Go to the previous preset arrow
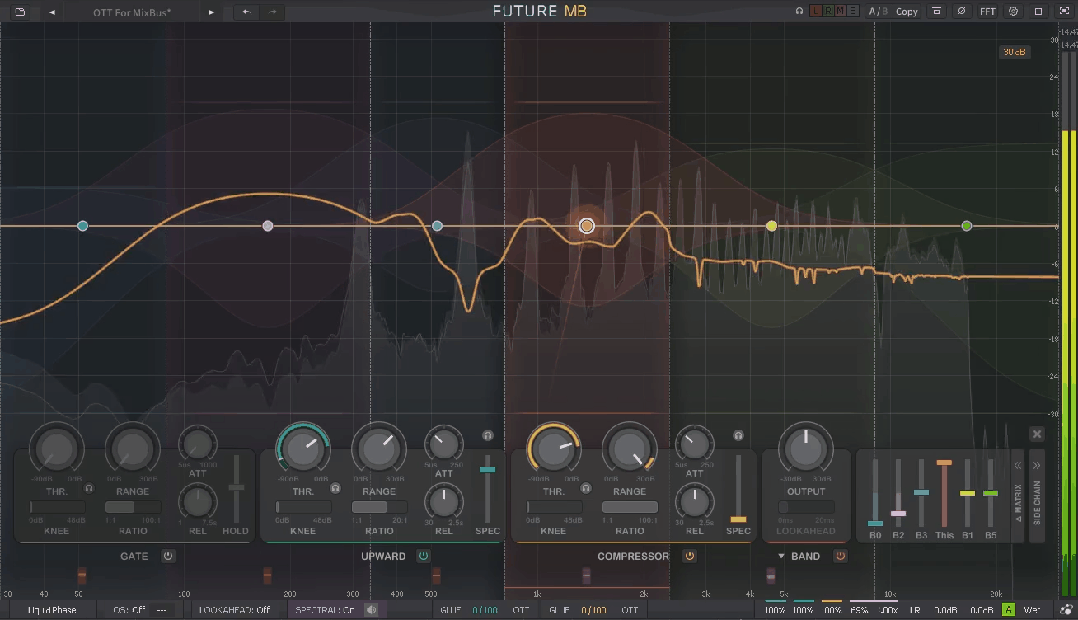The image size is (1078, 620). [52, 12]
